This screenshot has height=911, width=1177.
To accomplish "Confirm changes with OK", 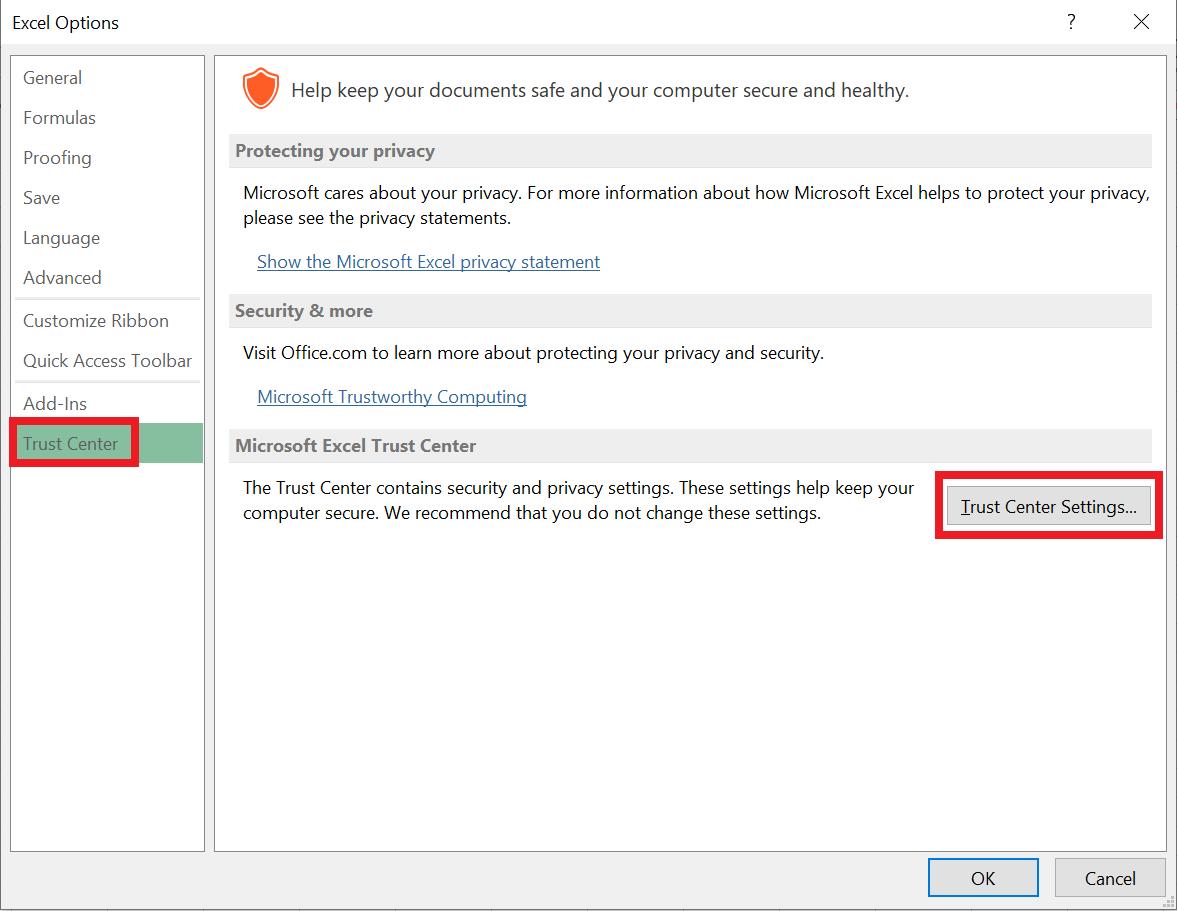I will click(983, 878).
